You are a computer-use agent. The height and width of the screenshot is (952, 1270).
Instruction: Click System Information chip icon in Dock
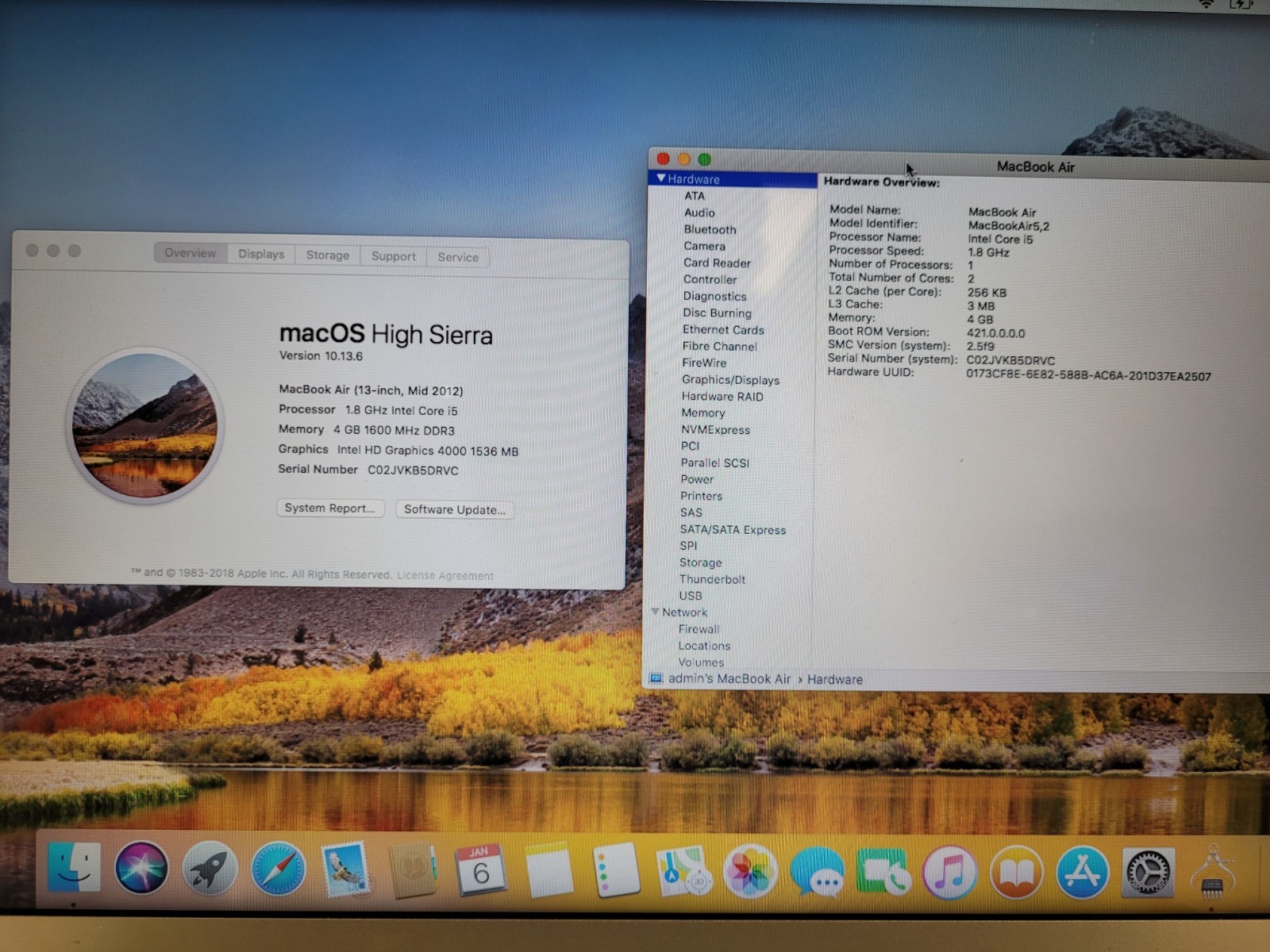click(x=1213, y=871)
